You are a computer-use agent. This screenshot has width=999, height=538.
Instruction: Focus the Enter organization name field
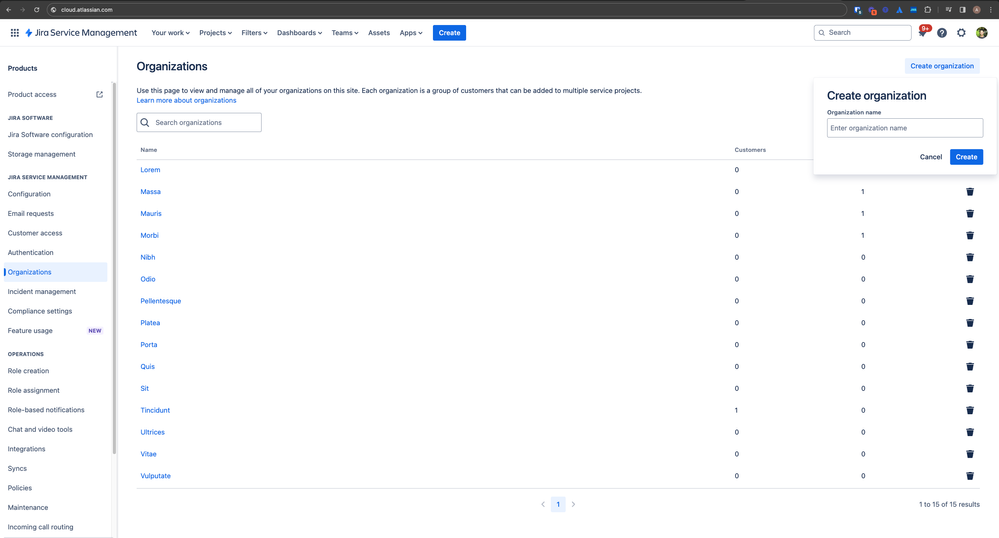905,128
